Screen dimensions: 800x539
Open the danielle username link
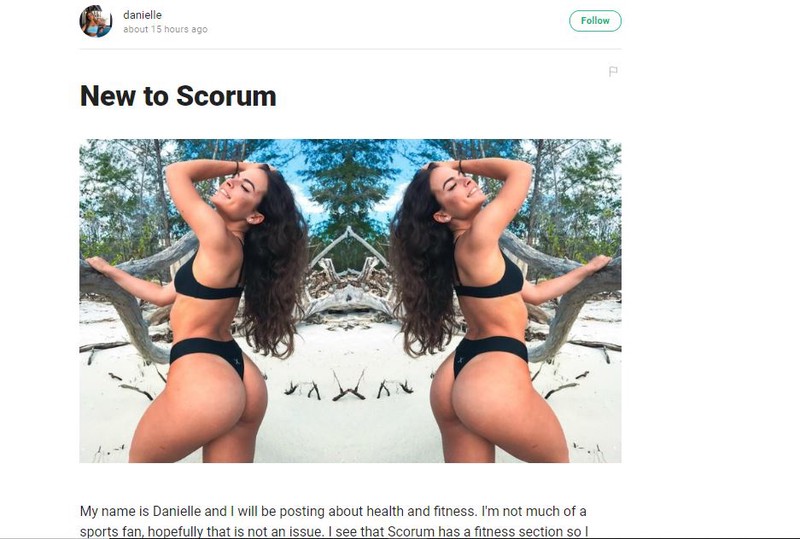142,15
